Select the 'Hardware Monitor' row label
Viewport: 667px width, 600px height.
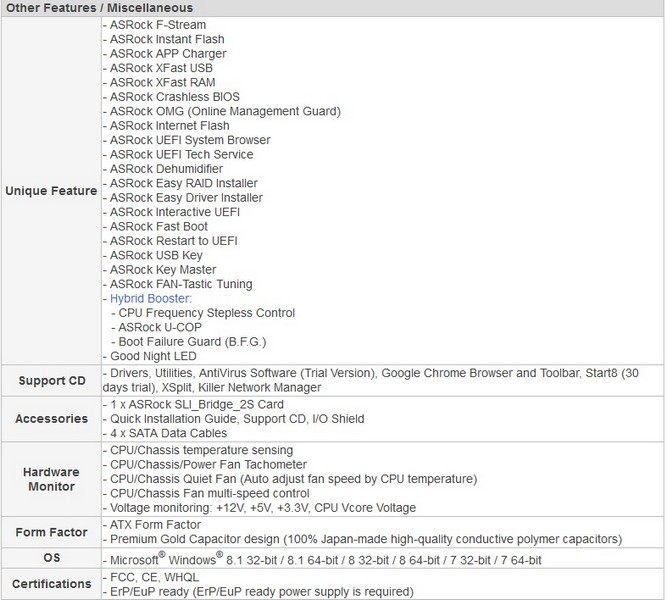(51, 479)
